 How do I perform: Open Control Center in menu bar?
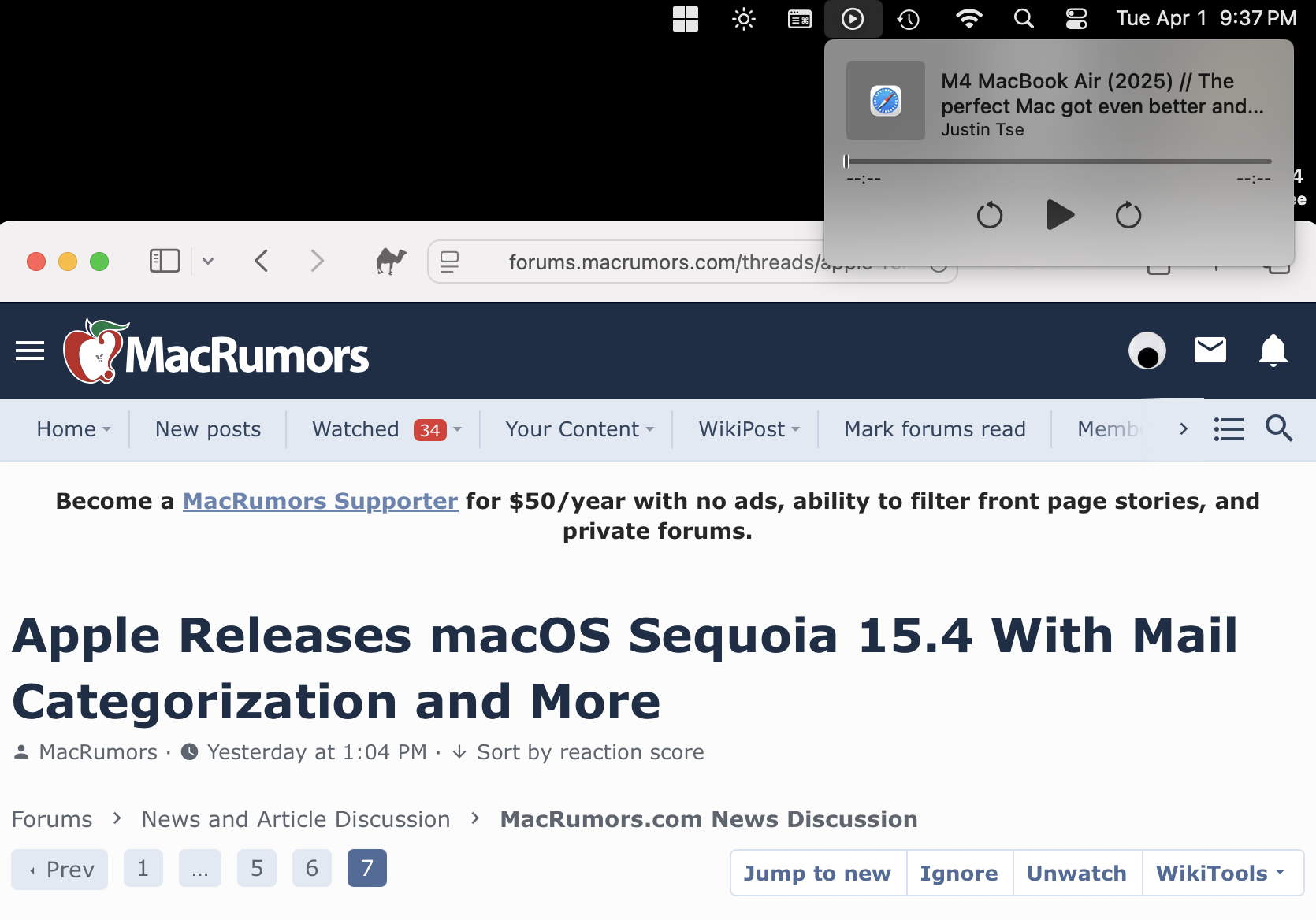point(1076,19)
